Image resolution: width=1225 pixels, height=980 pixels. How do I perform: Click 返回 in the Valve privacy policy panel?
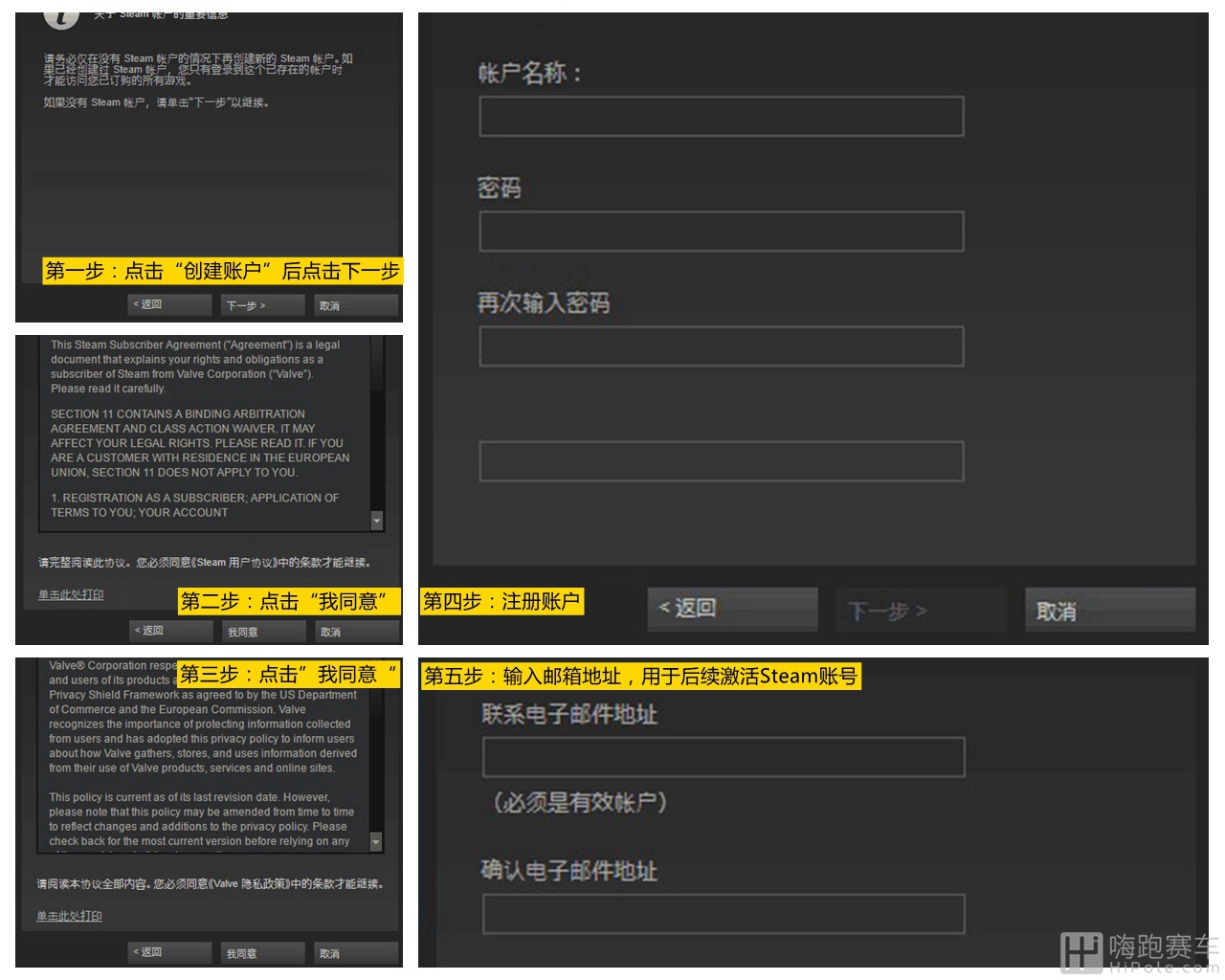click(x=169, y=952)
